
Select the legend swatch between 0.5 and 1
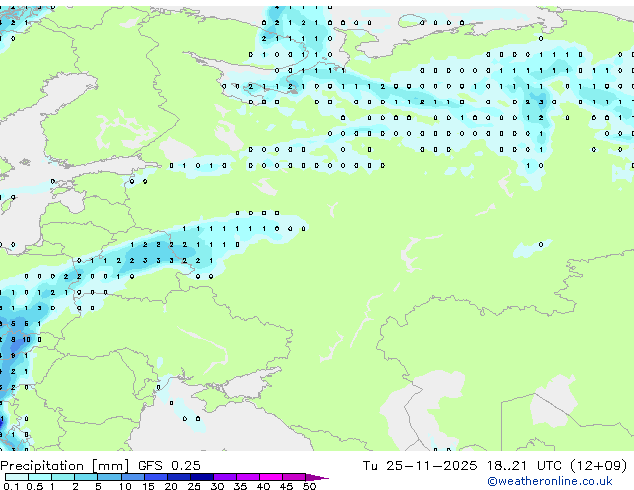(x=40, y=477)
